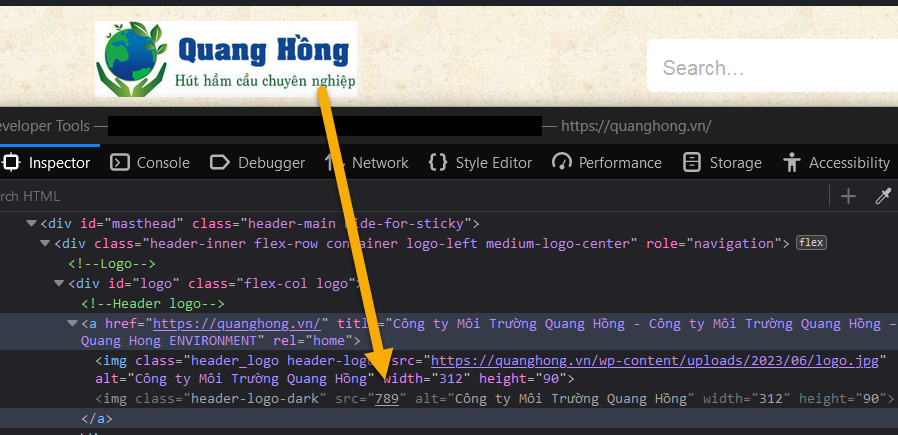This screenshot has width=898, height=435.
Task: Select the <!--Header logo--> comment node
Action: 153,303
